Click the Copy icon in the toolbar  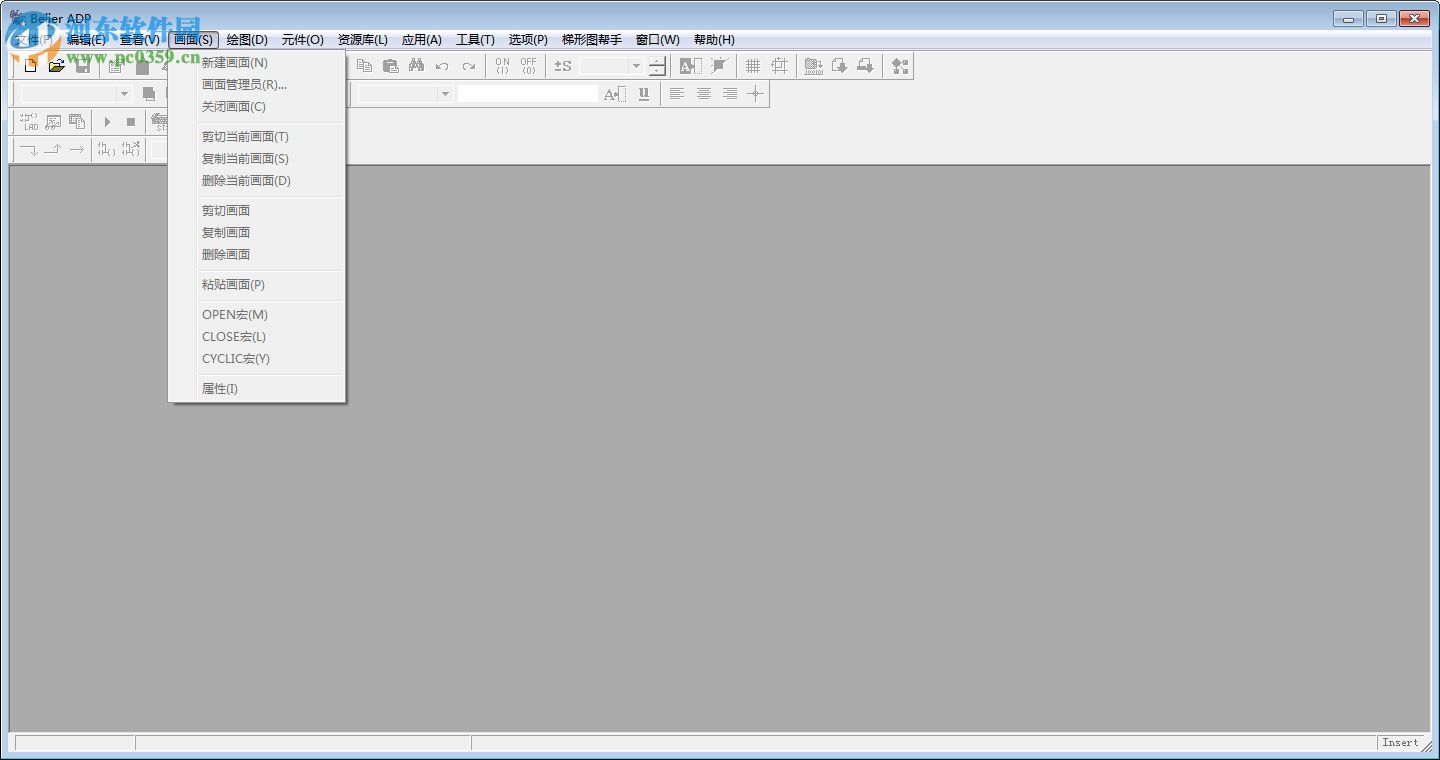pyautogui.click(x=364, y=66)
